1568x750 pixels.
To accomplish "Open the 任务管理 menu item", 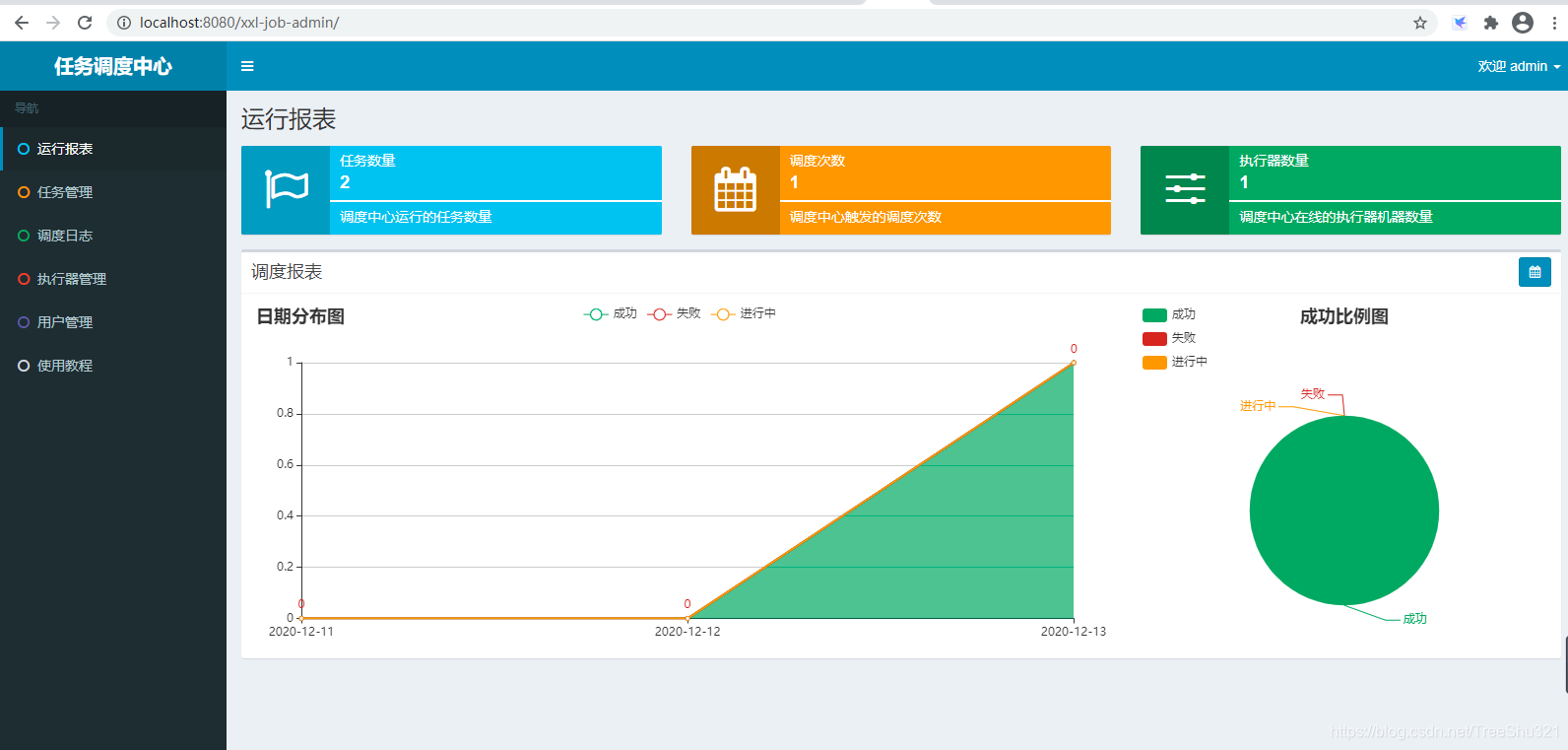I will coord(113,192).
